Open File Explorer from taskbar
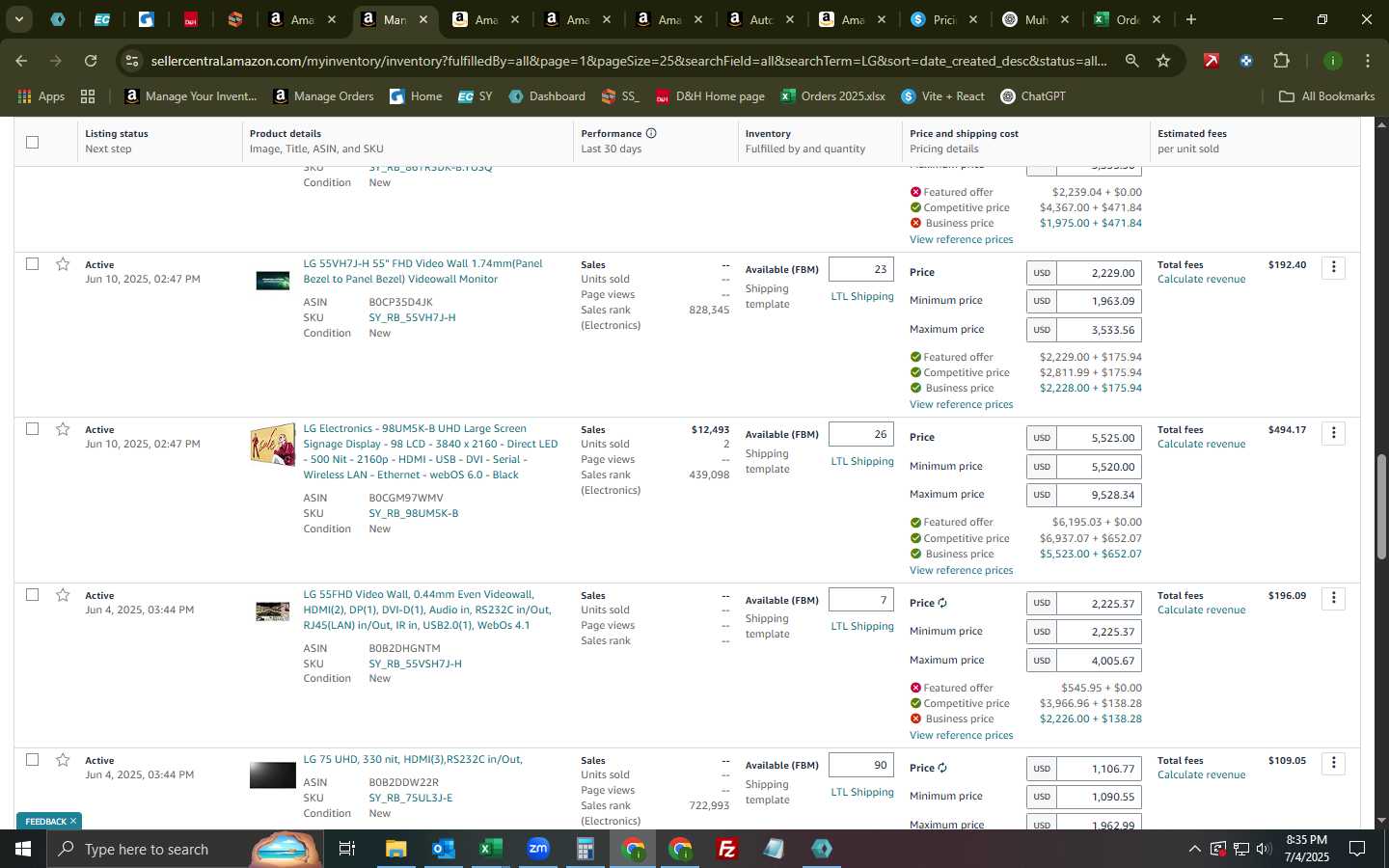Image resolution: width=1389 pixels, height=868 pixels. pyautogui.click(x=395, y=849)
